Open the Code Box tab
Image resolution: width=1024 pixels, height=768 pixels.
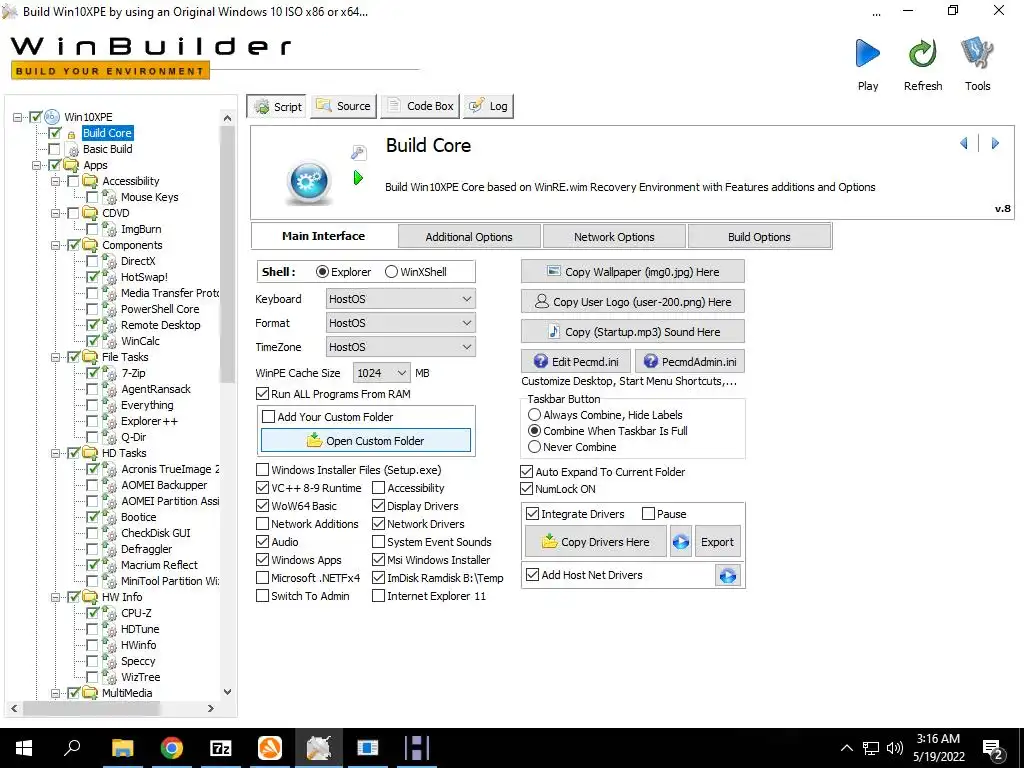(420, 106)
